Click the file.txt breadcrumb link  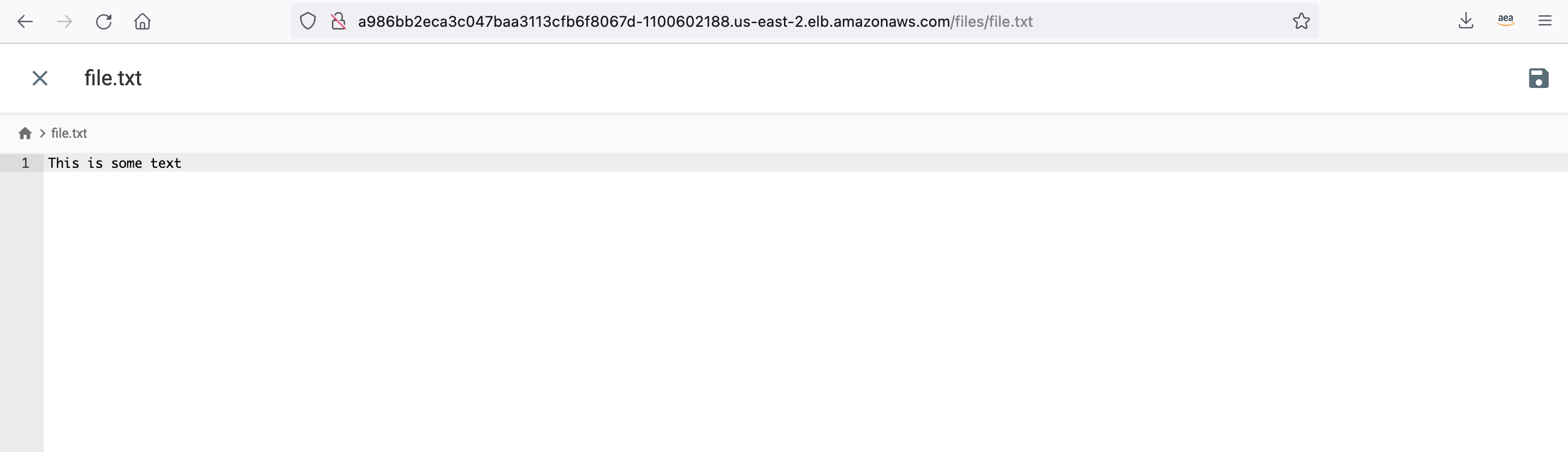(69, 133)
